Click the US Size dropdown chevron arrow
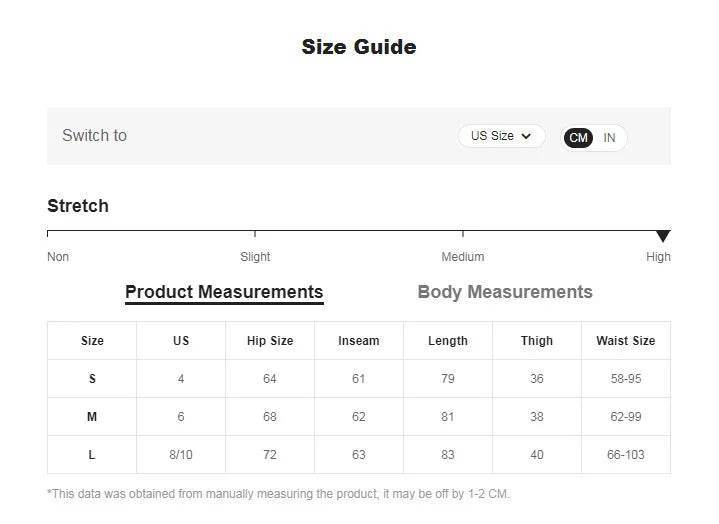The height and width of the screenshot is (524, 719). tap(526, 136)
